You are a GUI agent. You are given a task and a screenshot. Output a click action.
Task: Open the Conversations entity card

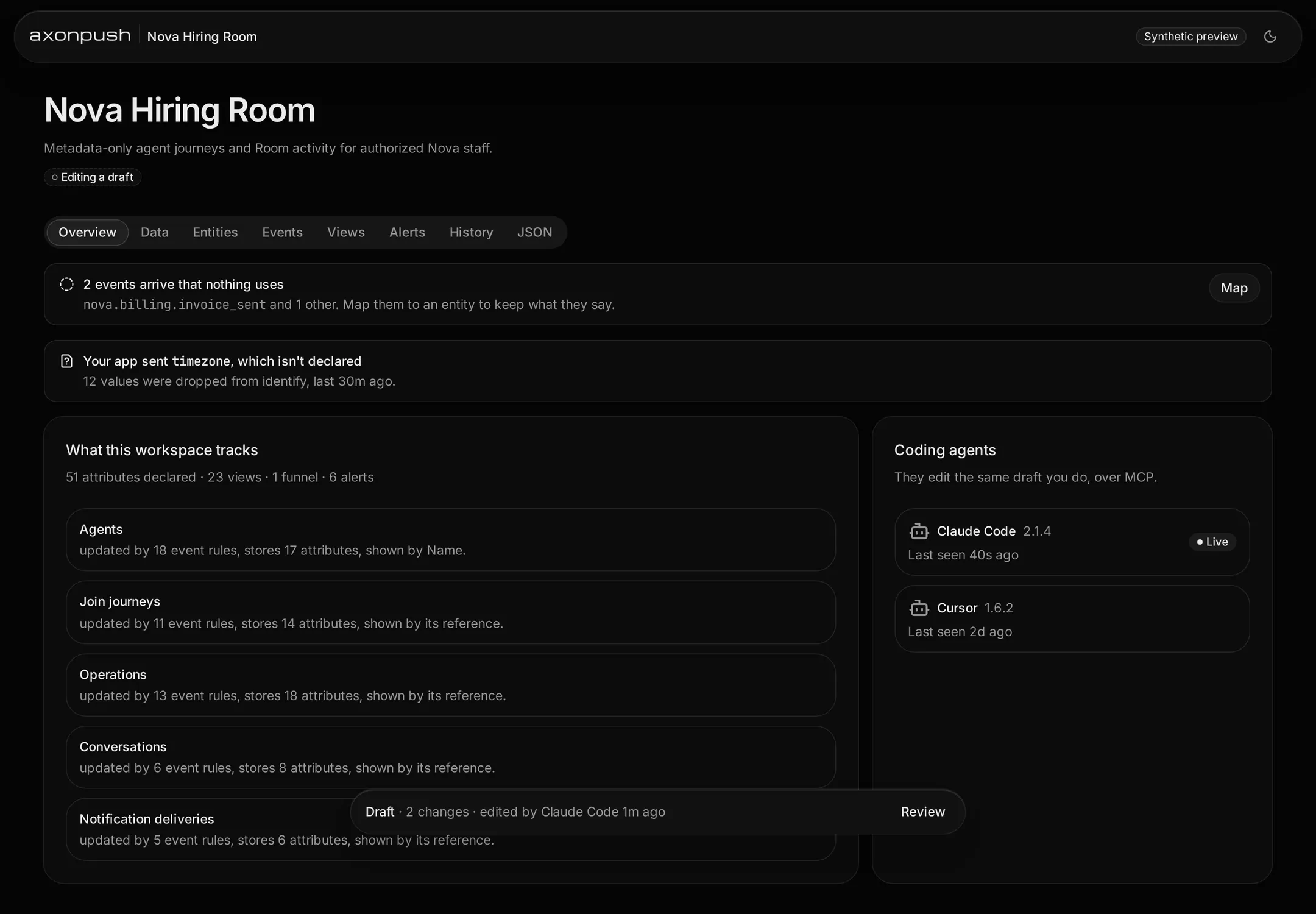(x=451, y=757)
